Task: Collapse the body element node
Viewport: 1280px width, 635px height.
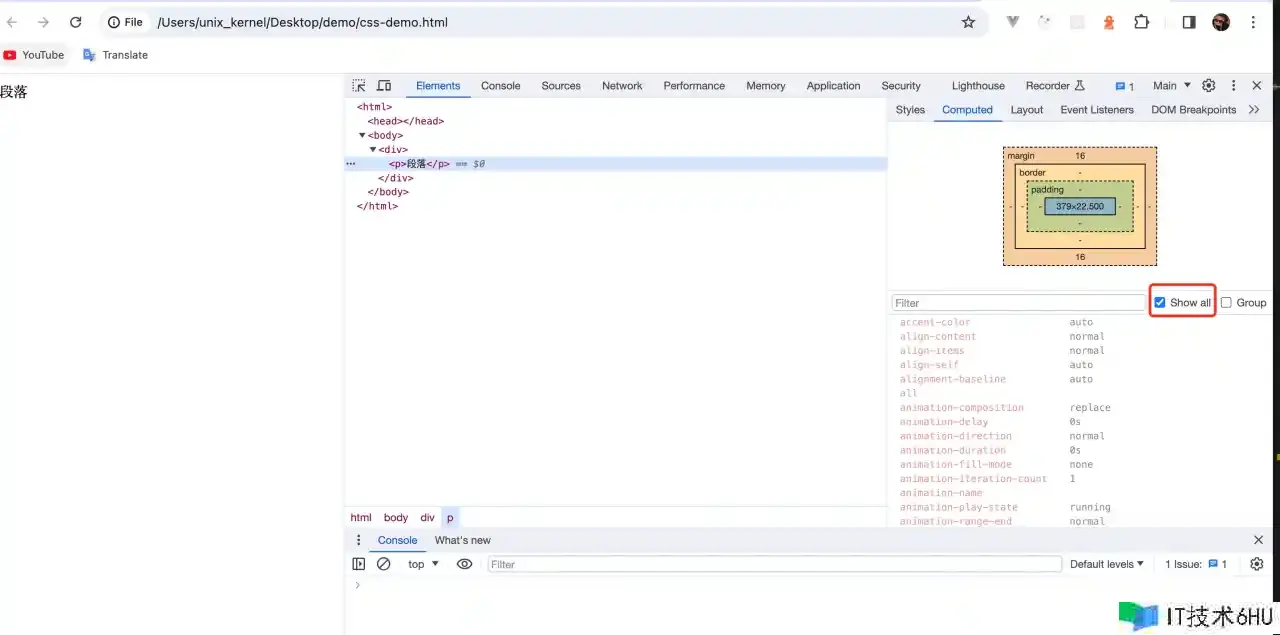Action: [x=362, y=136]
